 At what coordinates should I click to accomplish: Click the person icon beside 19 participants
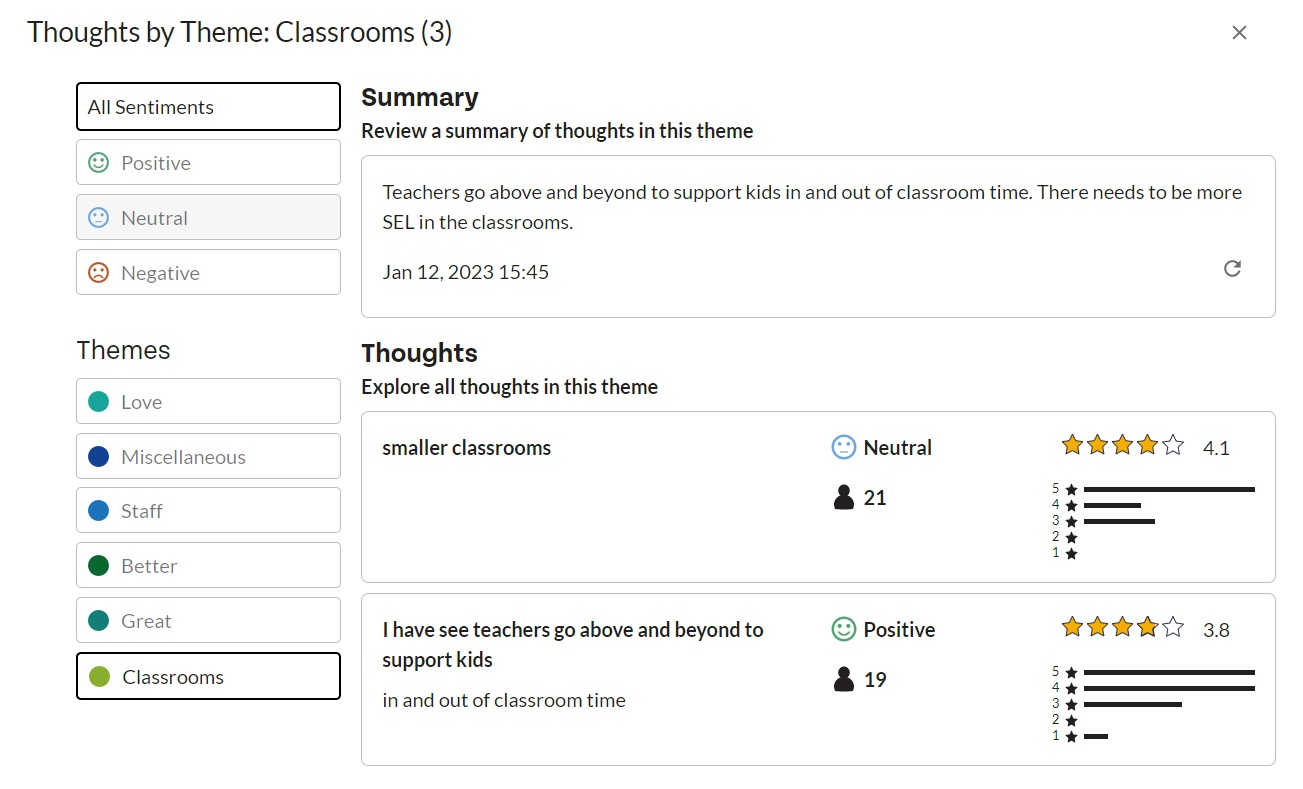pyautogui.click(x=844, y=679)
